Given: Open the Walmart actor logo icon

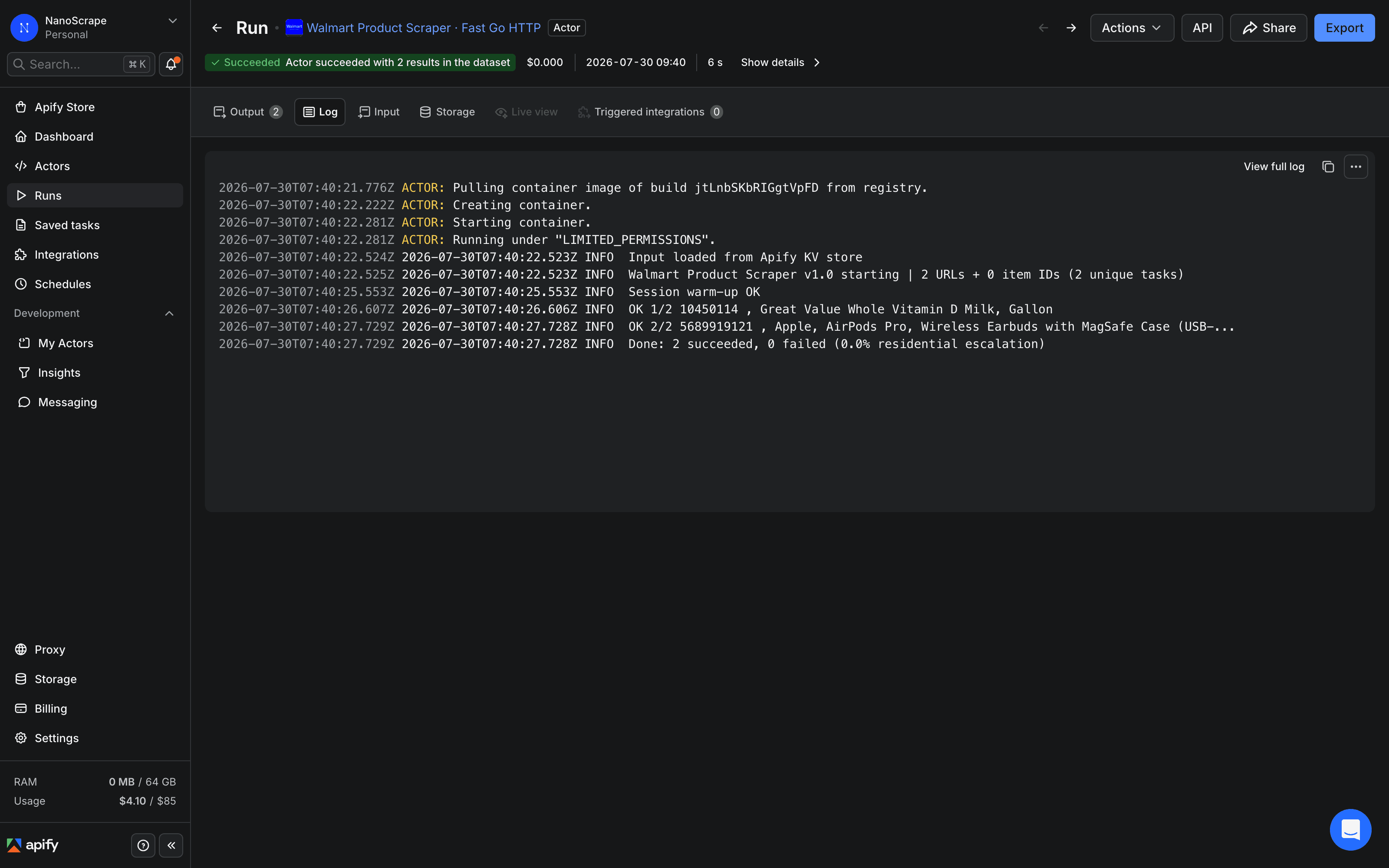Looking at the screenshot, I should pos(294,27).
